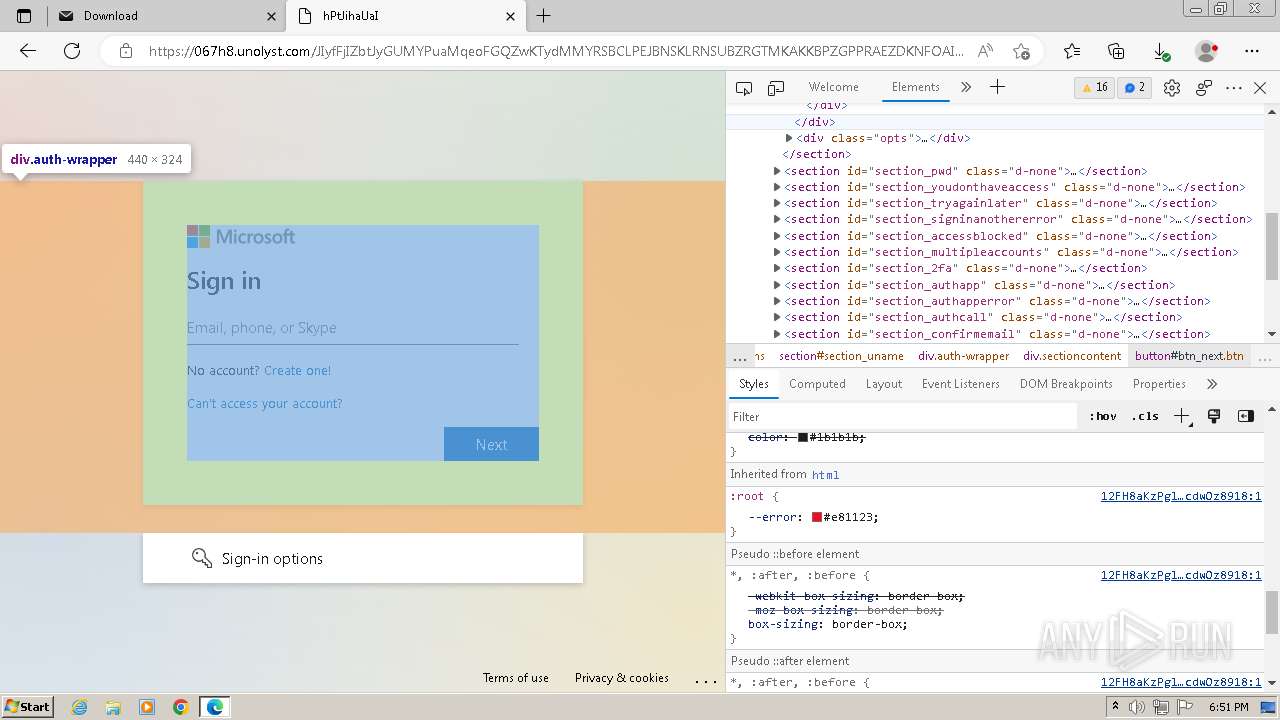Open the Layout tab
Screen dimensions: 1280x720
click(x=883, y=384)
